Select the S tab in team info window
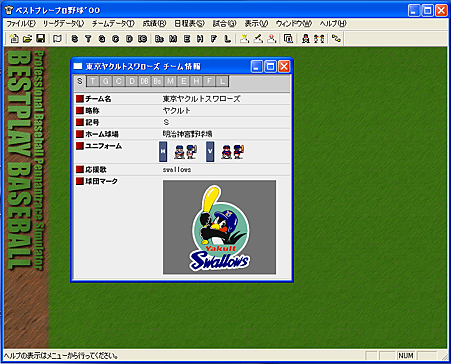The height and width of the screenshot is (364, 451). coord(80,81)
